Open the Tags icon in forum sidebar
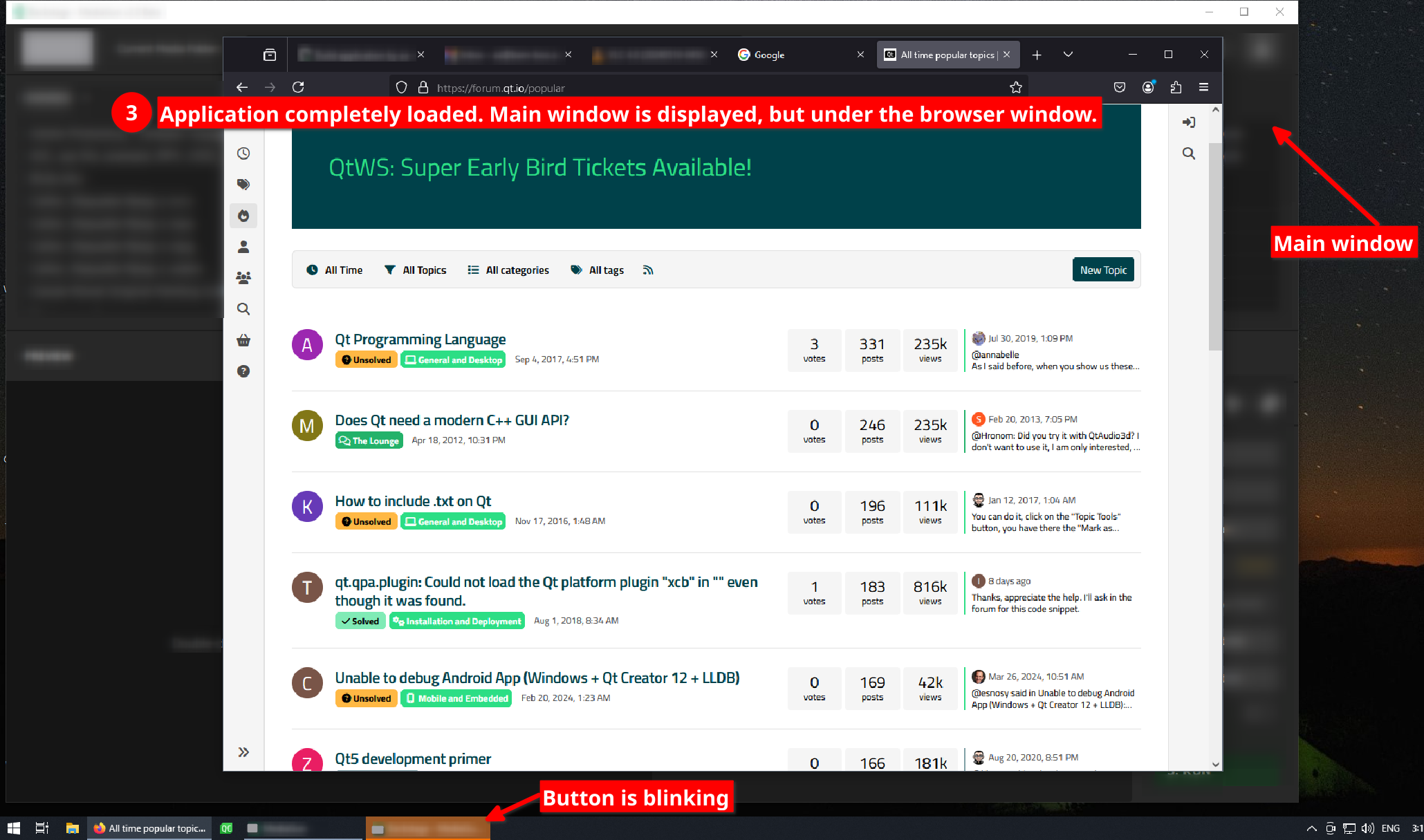 tap(243, 185)
